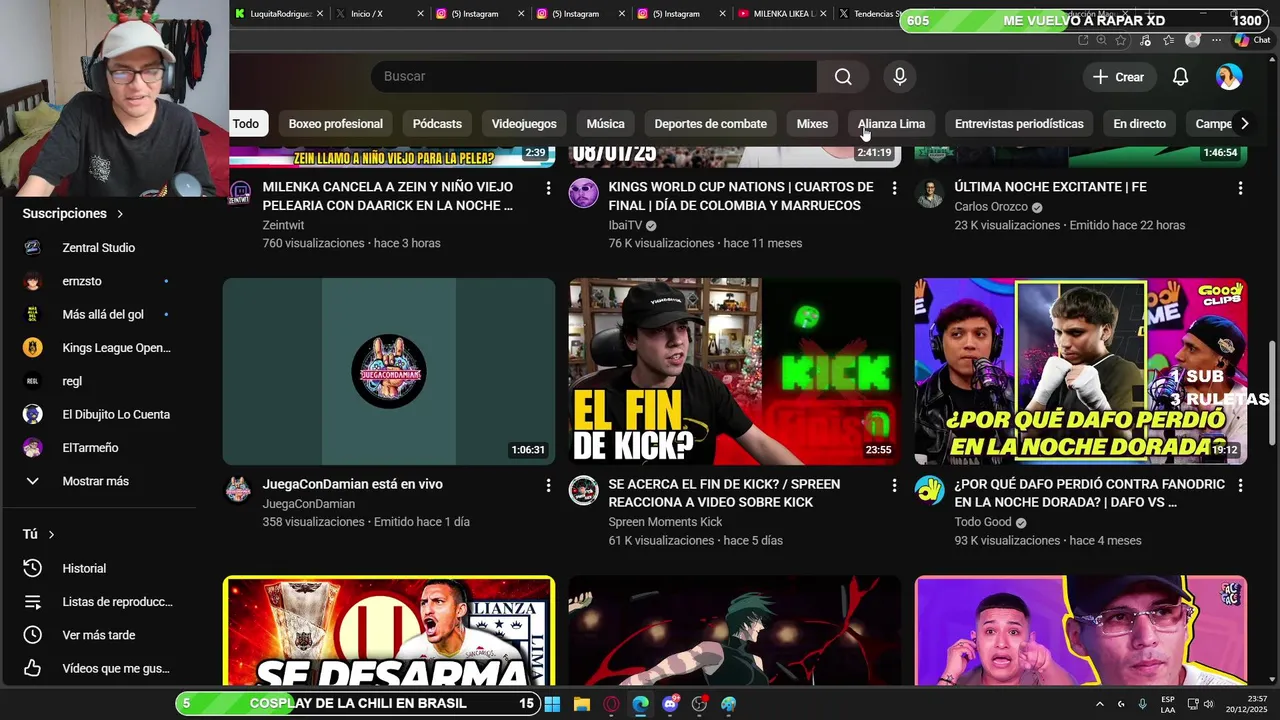1280x720 pixels.
Task: Click the search magnifier button
Action: (x=843, y=77)
